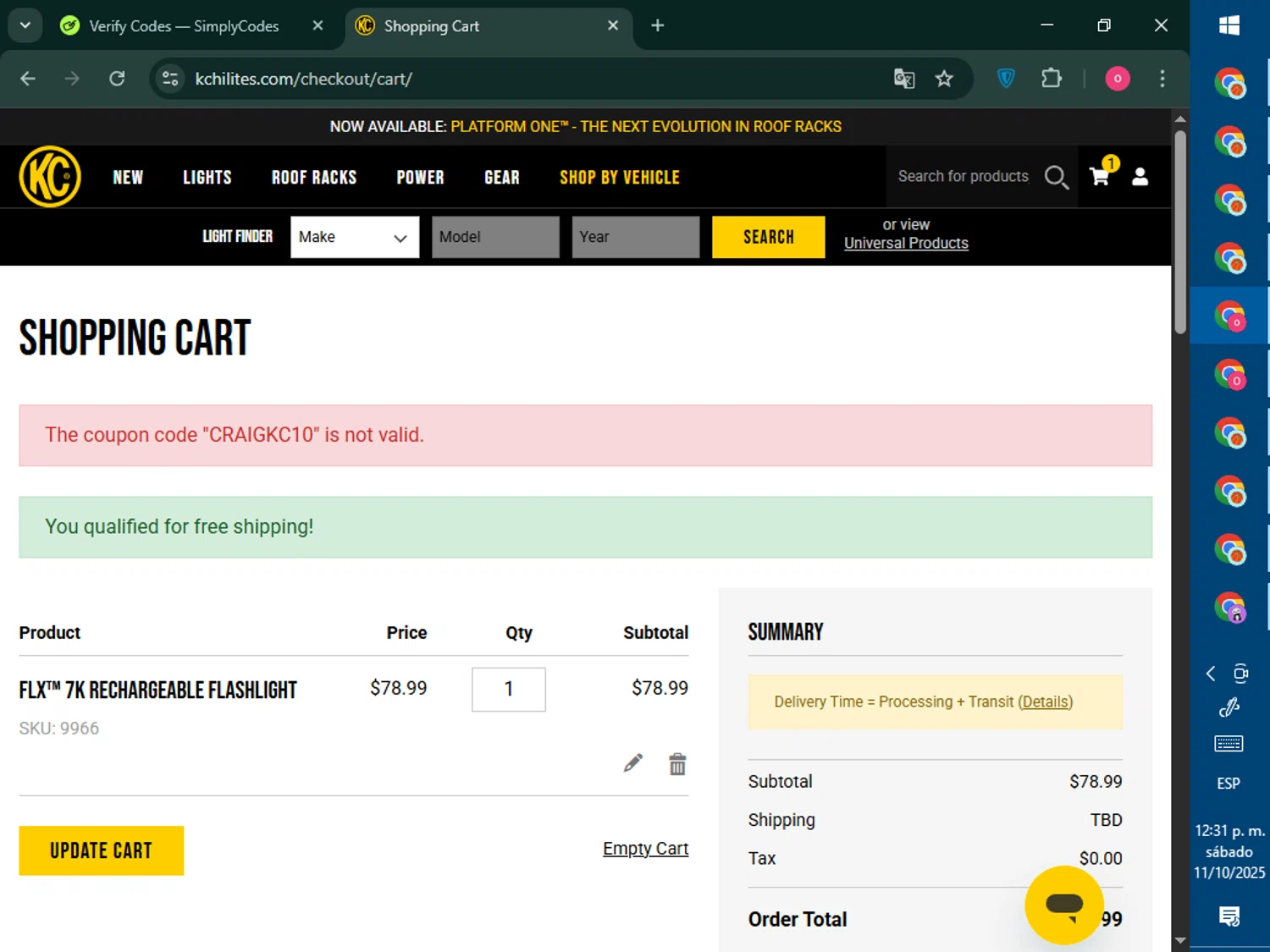Click the FLX 7K Rechargeable Flashlight title

[x=158, y=690]
